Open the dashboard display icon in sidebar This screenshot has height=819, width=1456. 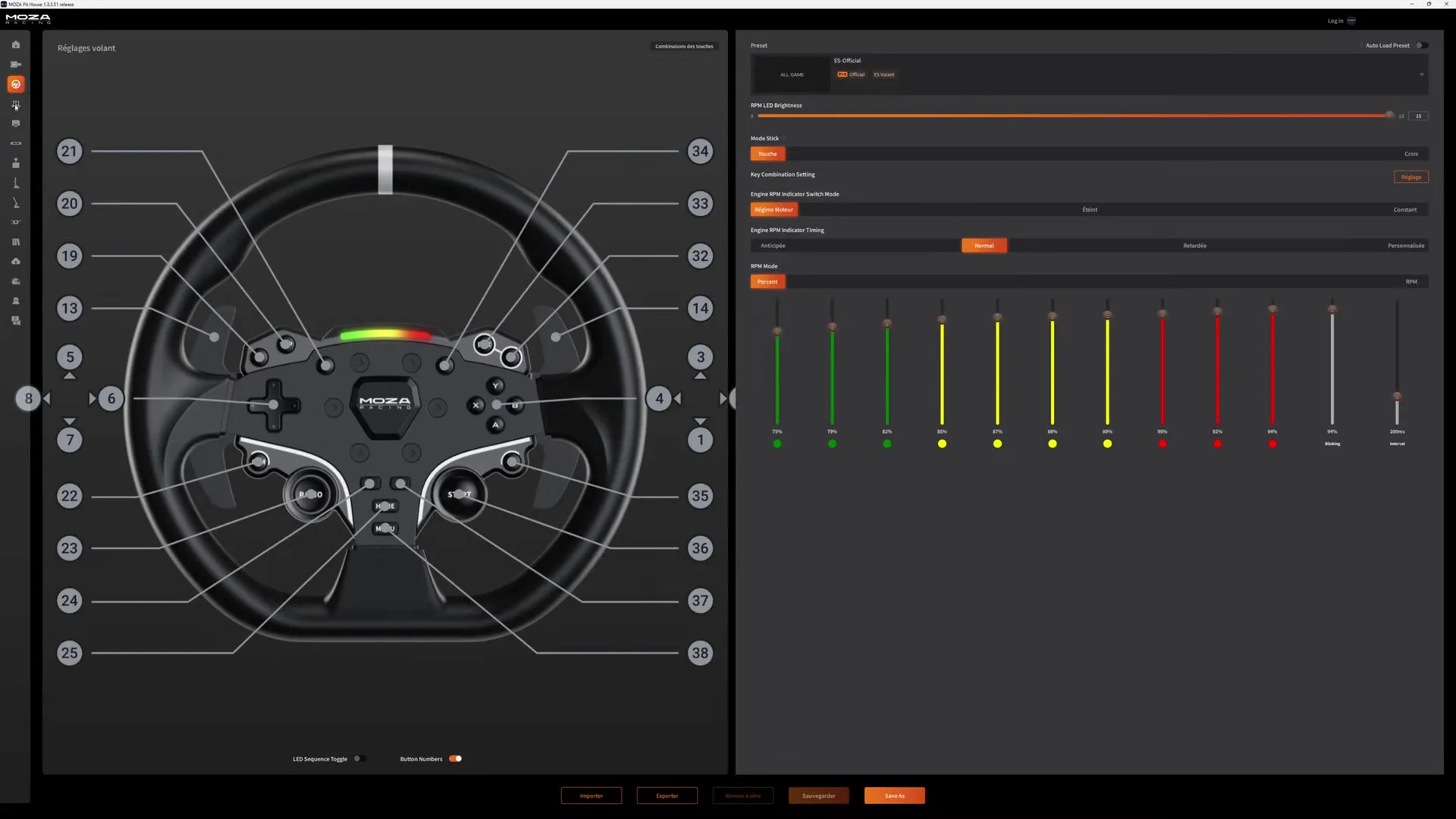(x=15, y=124)
